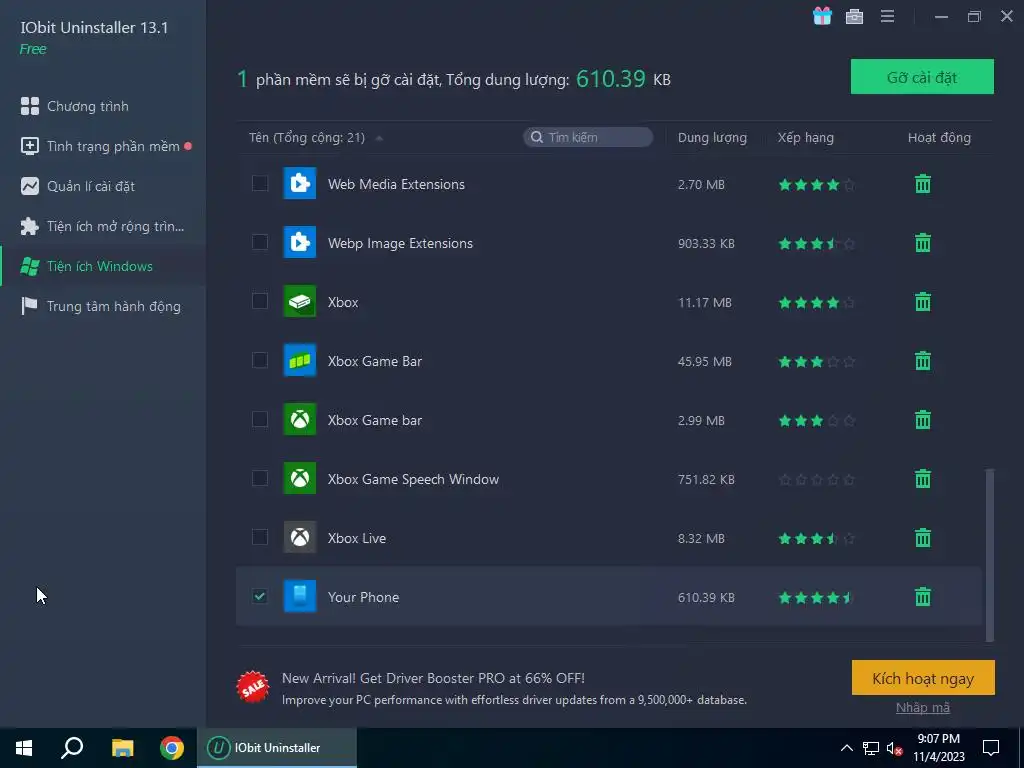The height and width of the screenshot is (768, 1024).
Task: Click the IObit Uninstaller taskbar button
Action: (x=277, y=748)
